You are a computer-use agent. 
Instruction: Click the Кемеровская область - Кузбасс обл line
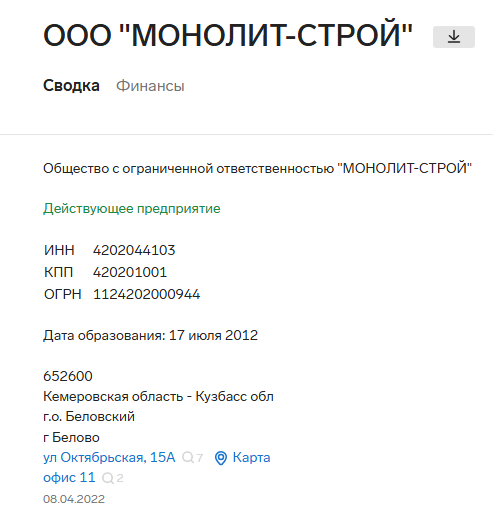(x=158, y=397)
